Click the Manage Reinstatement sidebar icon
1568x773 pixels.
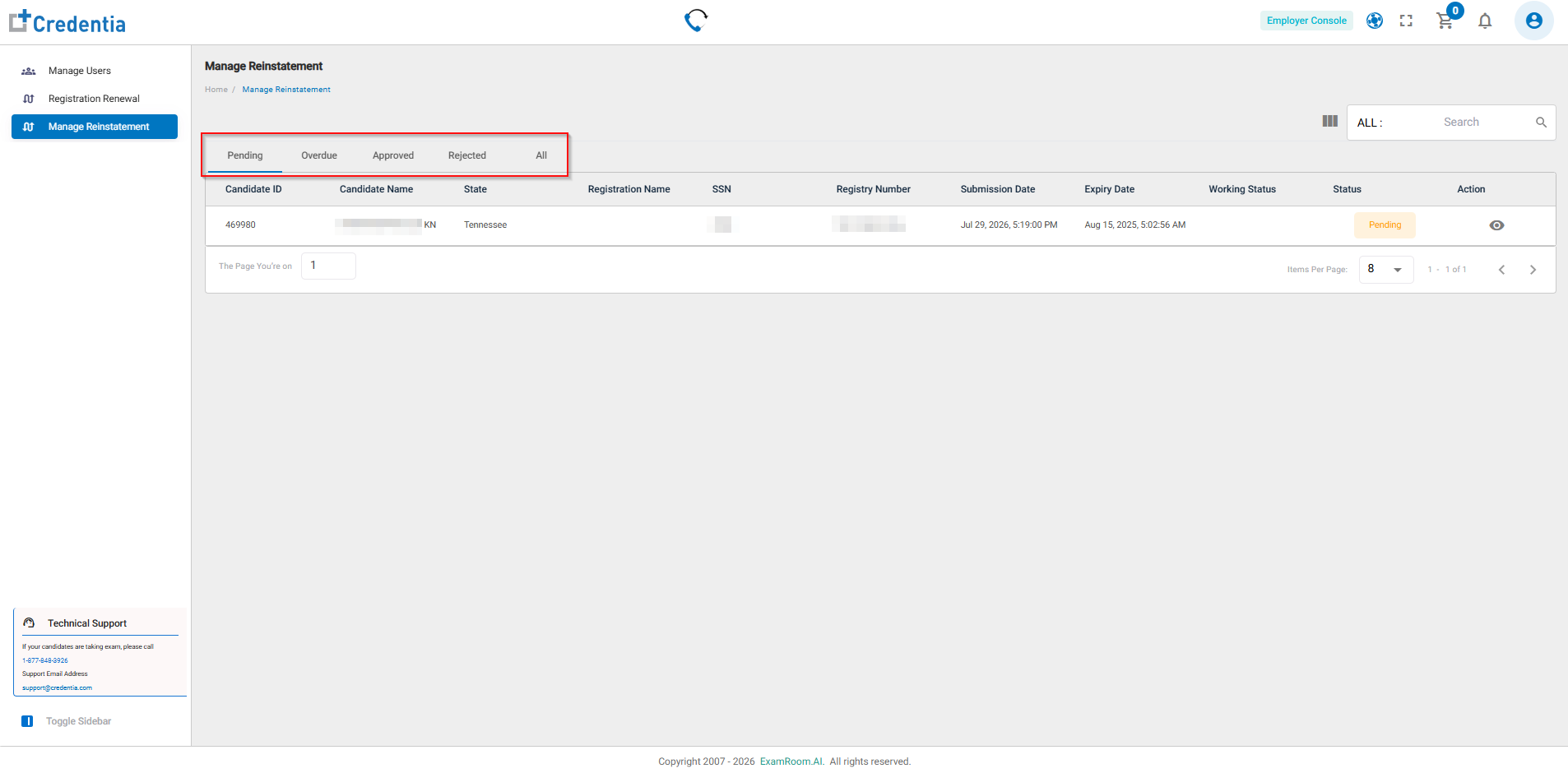29,127
